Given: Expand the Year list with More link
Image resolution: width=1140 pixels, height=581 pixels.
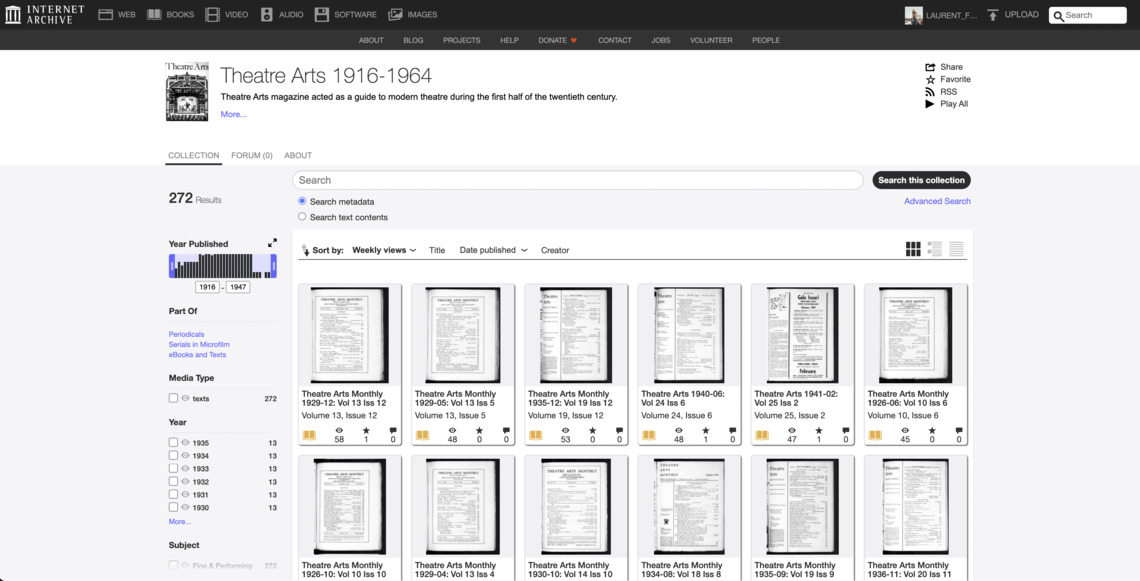Looking at the screenshot, I should pyautogui.click(x=180, y=521).
